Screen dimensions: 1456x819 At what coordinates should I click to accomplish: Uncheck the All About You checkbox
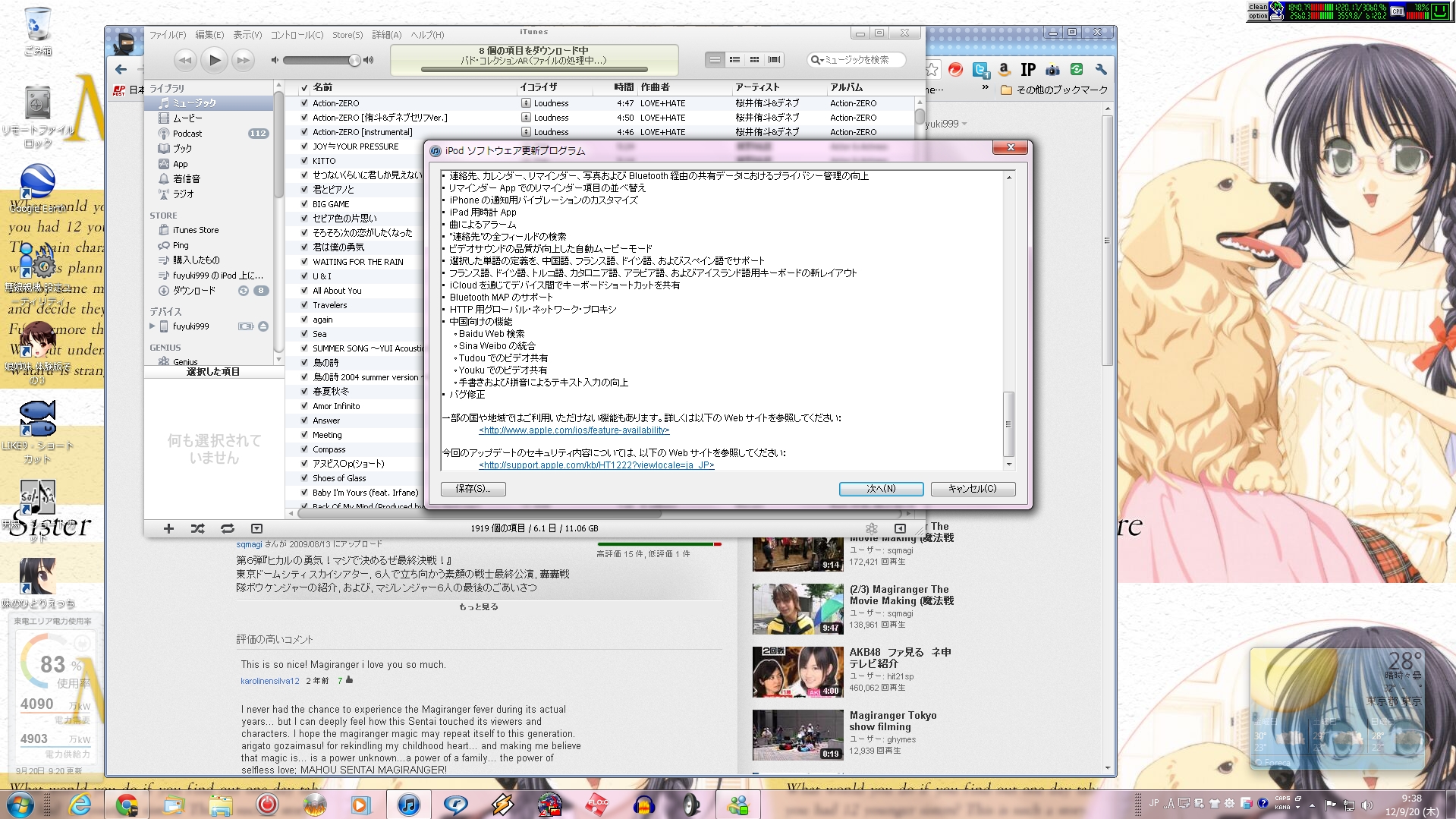point(304,291)
